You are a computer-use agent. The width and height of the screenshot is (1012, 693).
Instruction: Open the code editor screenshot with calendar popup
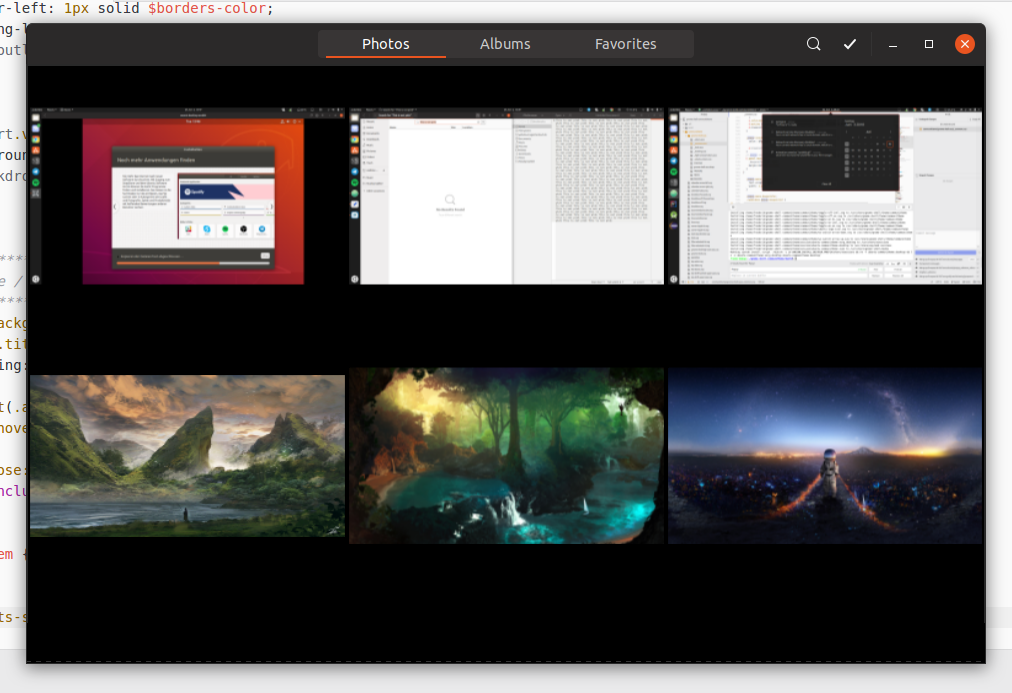[x=825, y=196]
